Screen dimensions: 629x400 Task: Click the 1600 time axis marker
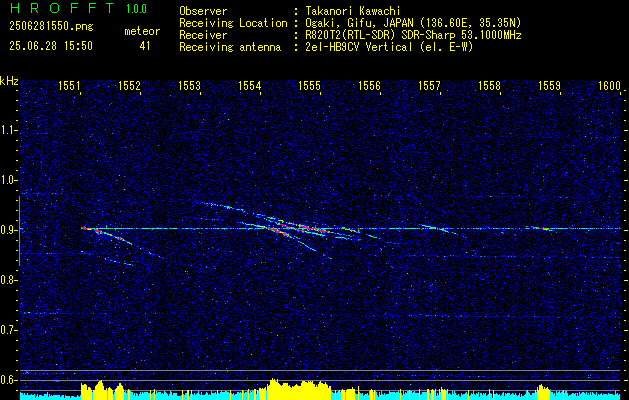point(609,85)
